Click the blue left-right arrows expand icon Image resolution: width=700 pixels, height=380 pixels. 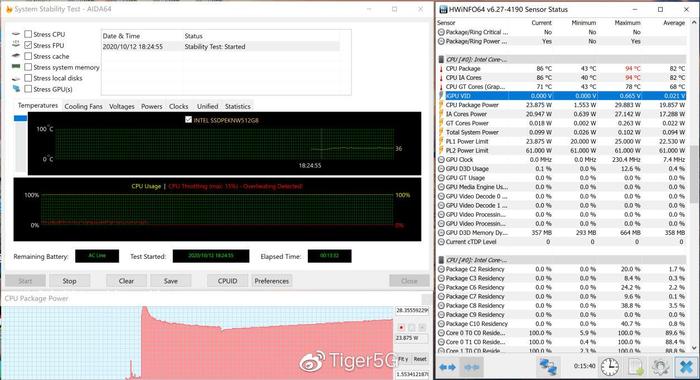pos(447,367)
